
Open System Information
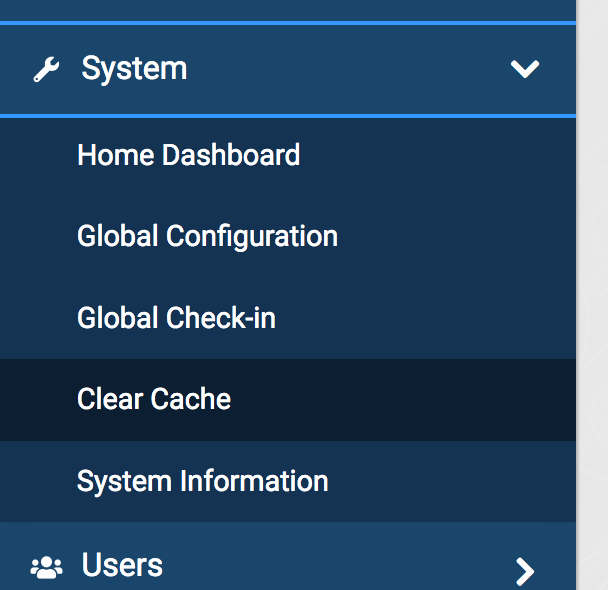288,481
